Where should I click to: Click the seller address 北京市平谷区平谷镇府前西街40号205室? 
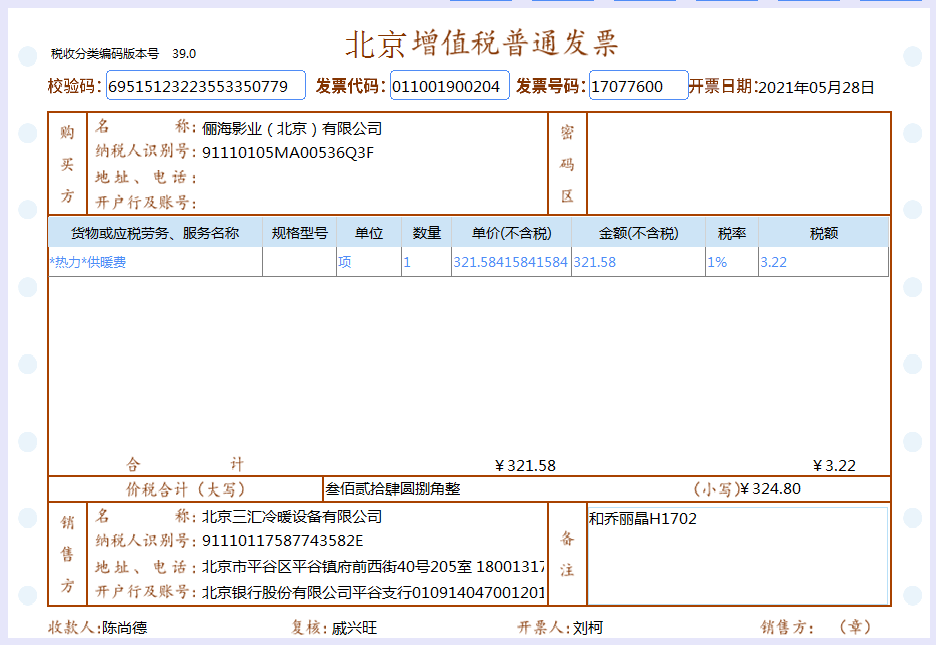point(337,566)
